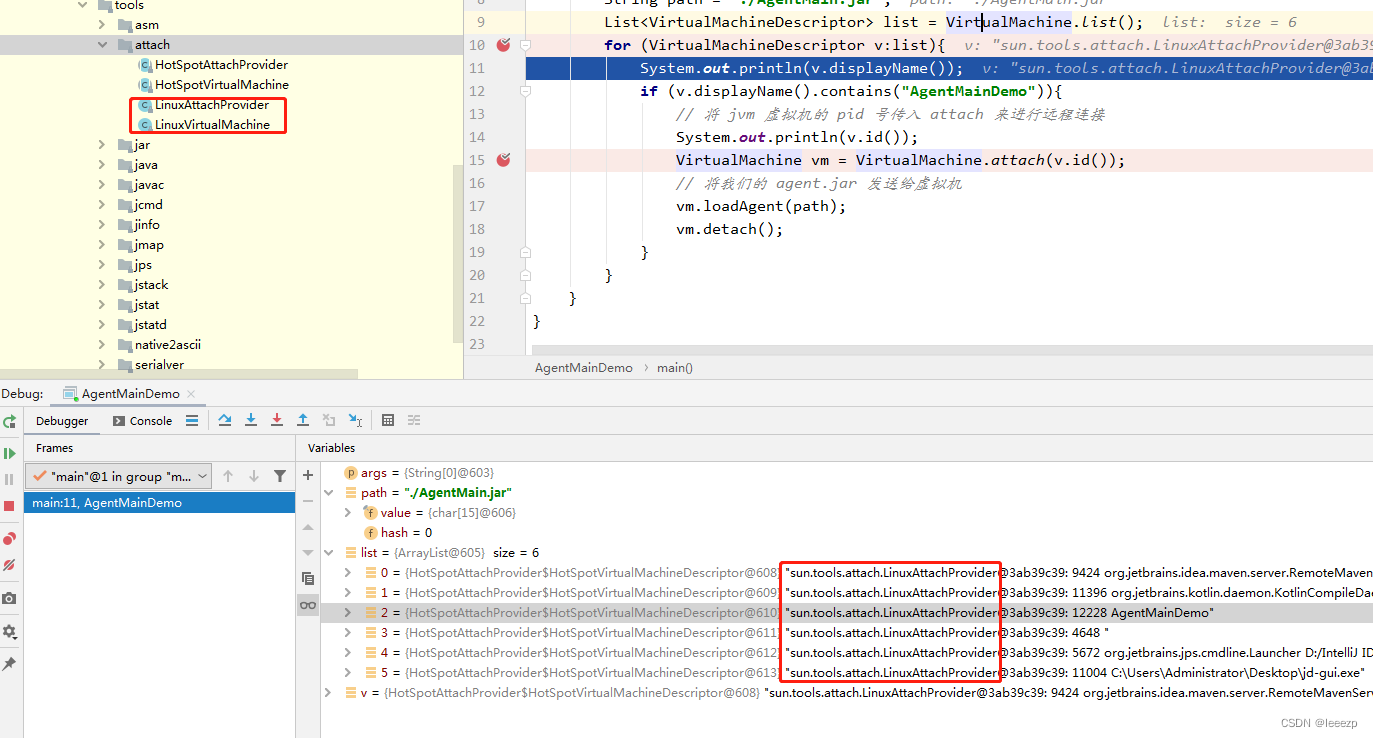This screenshot has width=1373, height=738.
Task: Collapse the attach folder in tree
Action: tap(103, 45)
